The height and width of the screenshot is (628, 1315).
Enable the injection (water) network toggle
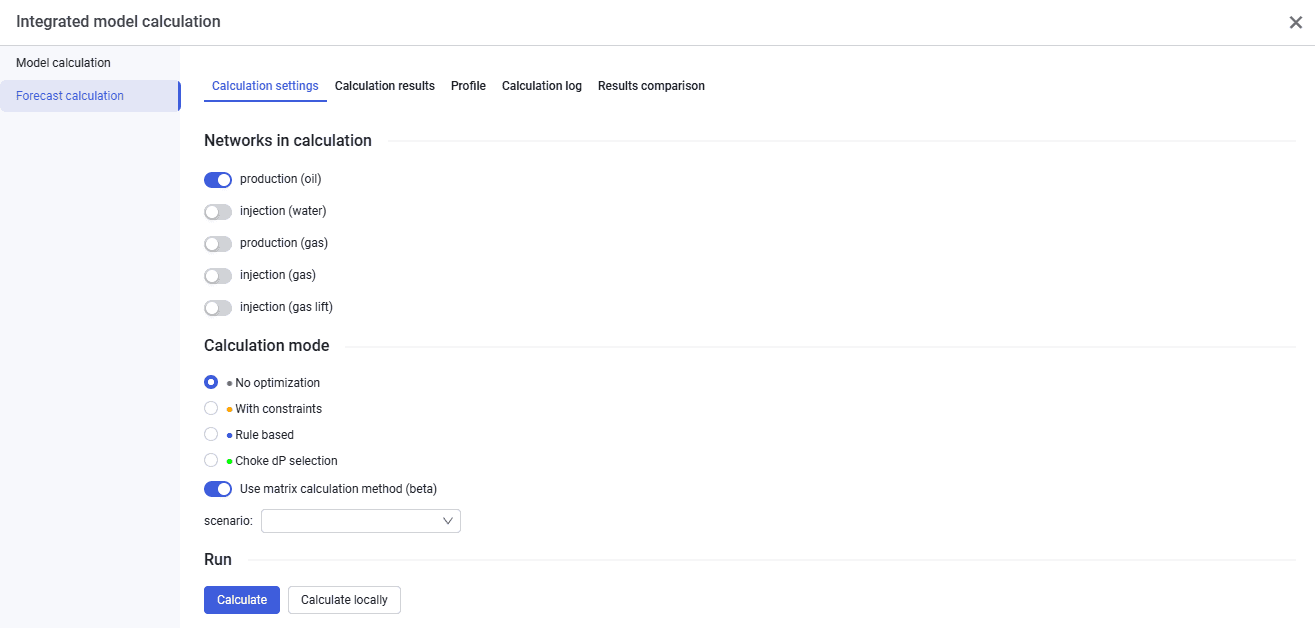[x=218, y=212]
